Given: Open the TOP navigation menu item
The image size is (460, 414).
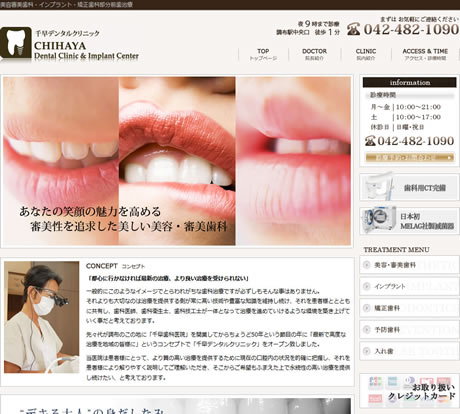Looking at the screenshot, I should click(263, 54).
